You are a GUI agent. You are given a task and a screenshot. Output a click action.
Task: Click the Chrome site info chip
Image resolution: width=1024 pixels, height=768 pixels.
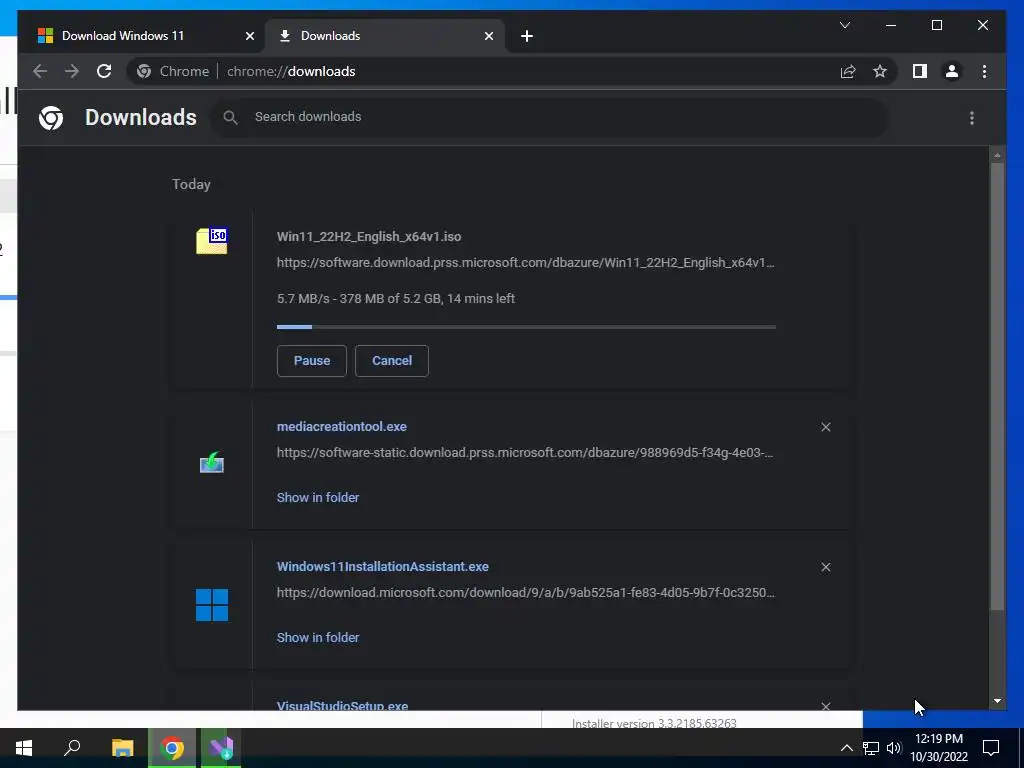click(173, 71)
